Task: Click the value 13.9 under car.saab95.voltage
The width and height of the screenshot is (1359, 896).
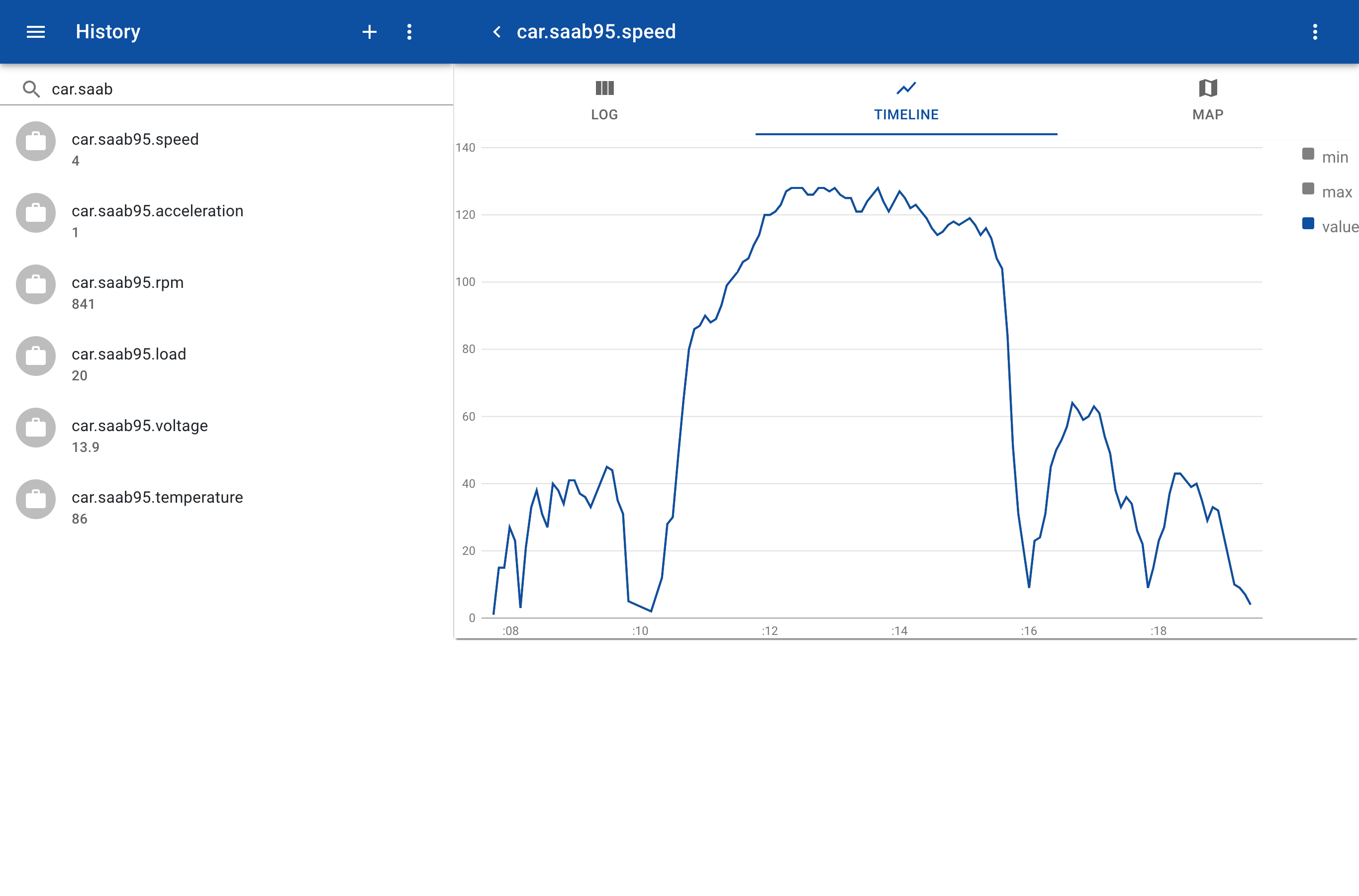Action: click(x=86, y=448)
